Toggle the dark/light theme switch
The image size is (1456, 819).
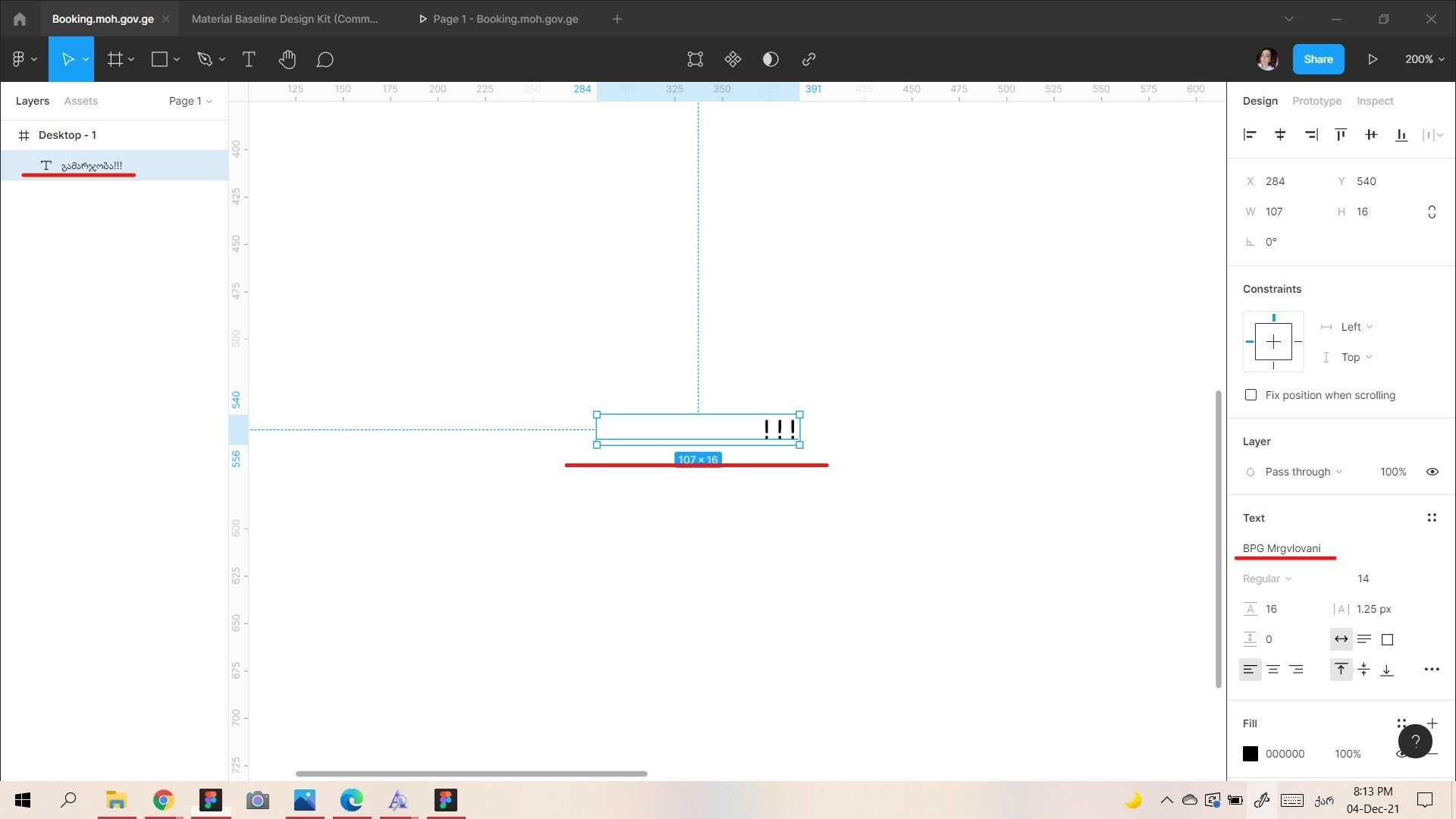pyautogui.click(x=770, y=58)
